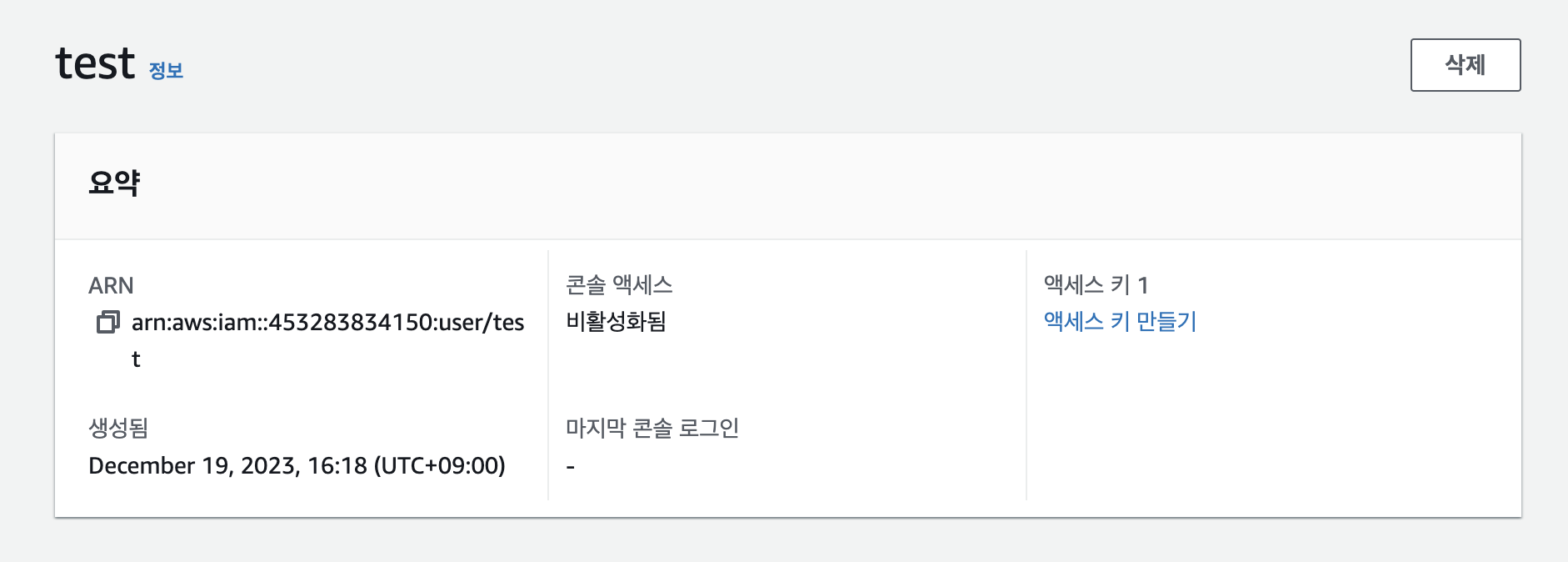Click the 액세스 키 만들기 link
The height and width of the screenshot is (562, 1568).
click(x=1120, y=321)
